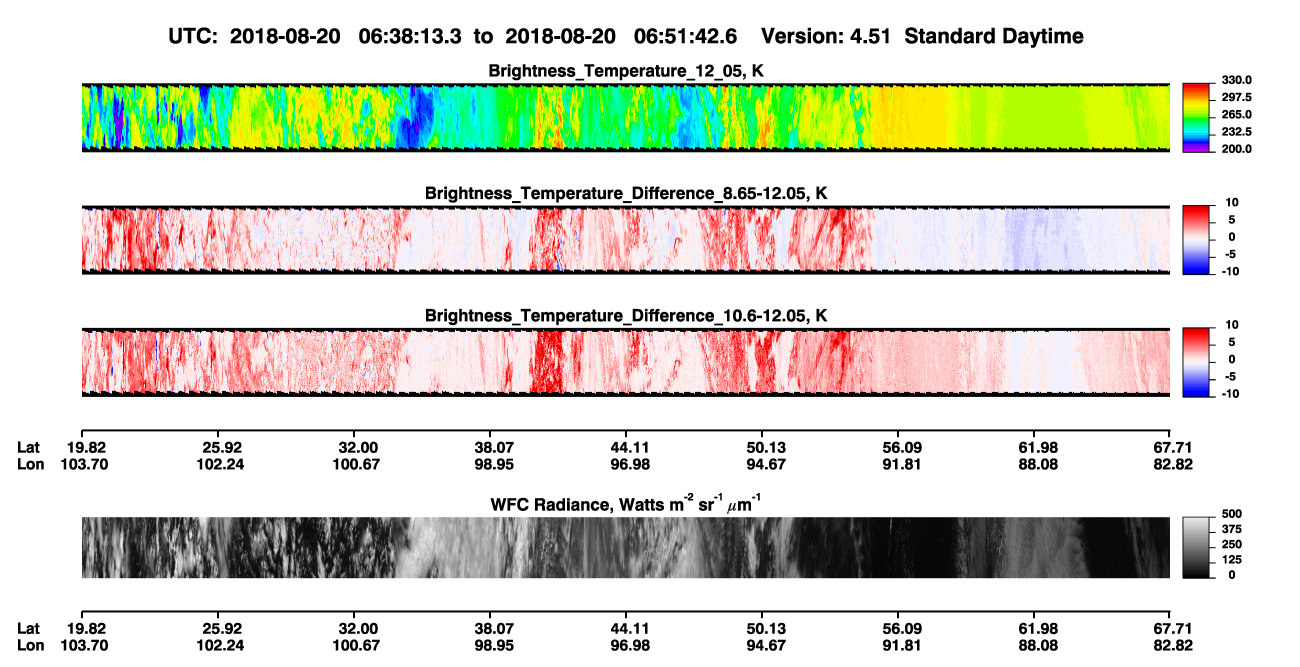Click the Brightness_Temperature_Difference_8.65-12.05, K title

point(626,193)
